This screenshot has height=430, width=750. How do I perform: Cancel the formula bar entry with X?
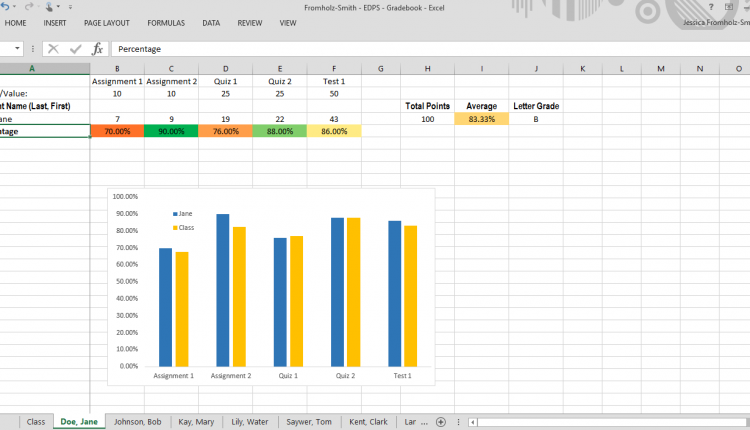pos(53,48)
